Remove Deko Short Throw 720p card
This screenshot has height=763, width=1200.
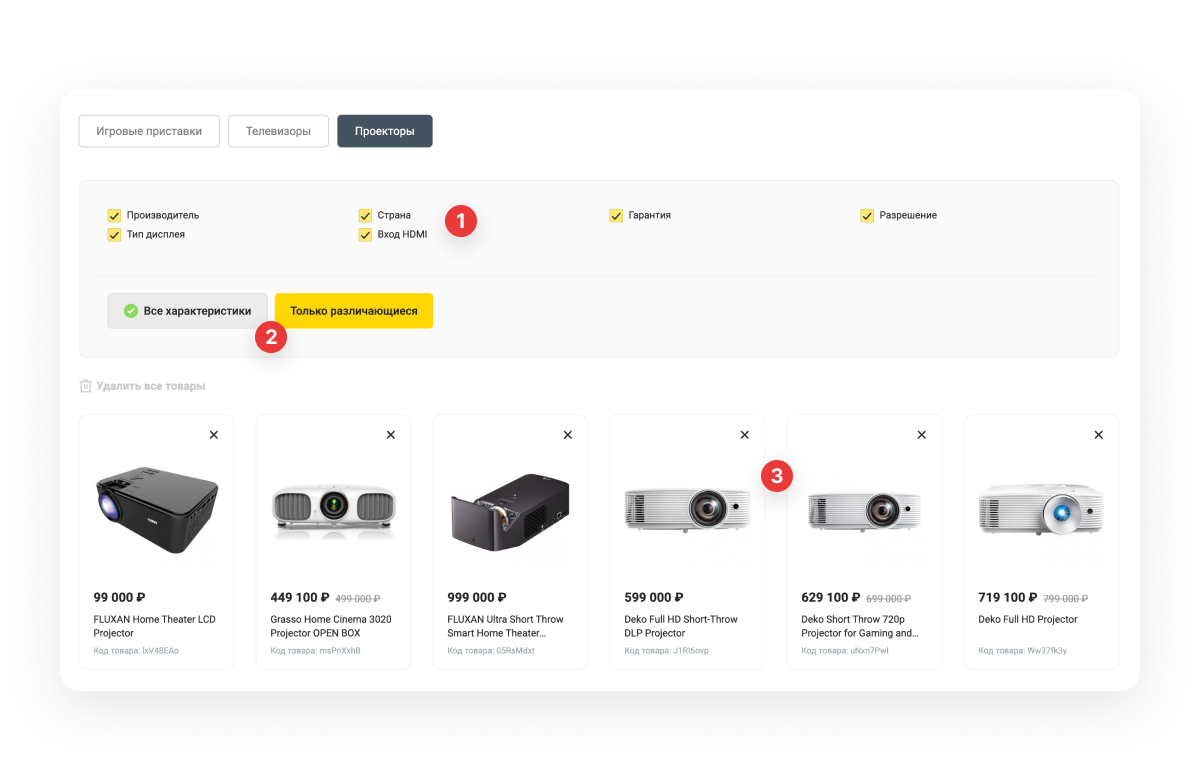[x=921, y=435]
